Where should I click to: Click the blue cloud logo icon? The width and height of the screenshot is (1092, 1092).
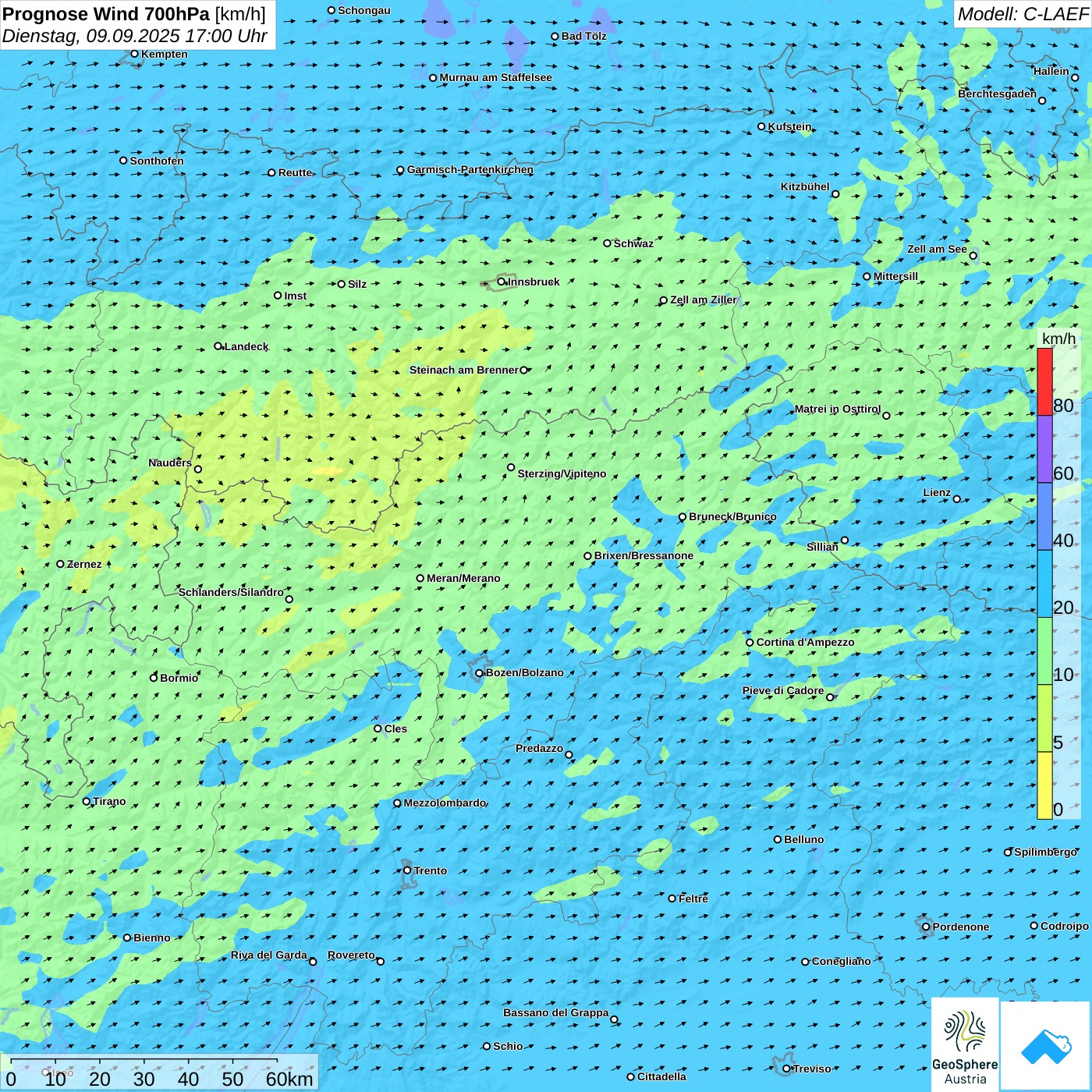1046,1047
